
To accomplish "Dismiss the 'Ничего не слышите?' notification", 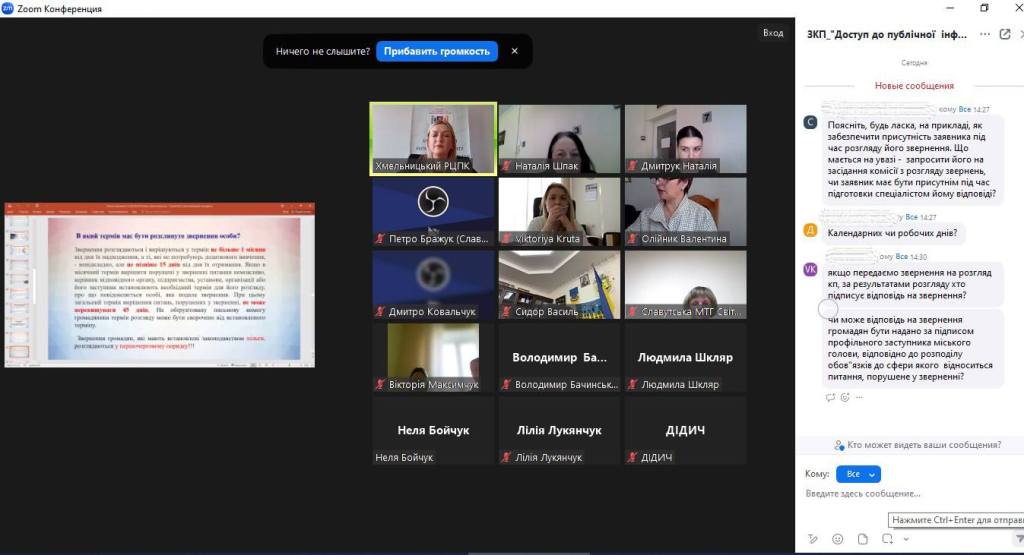I will click(515, 51).
